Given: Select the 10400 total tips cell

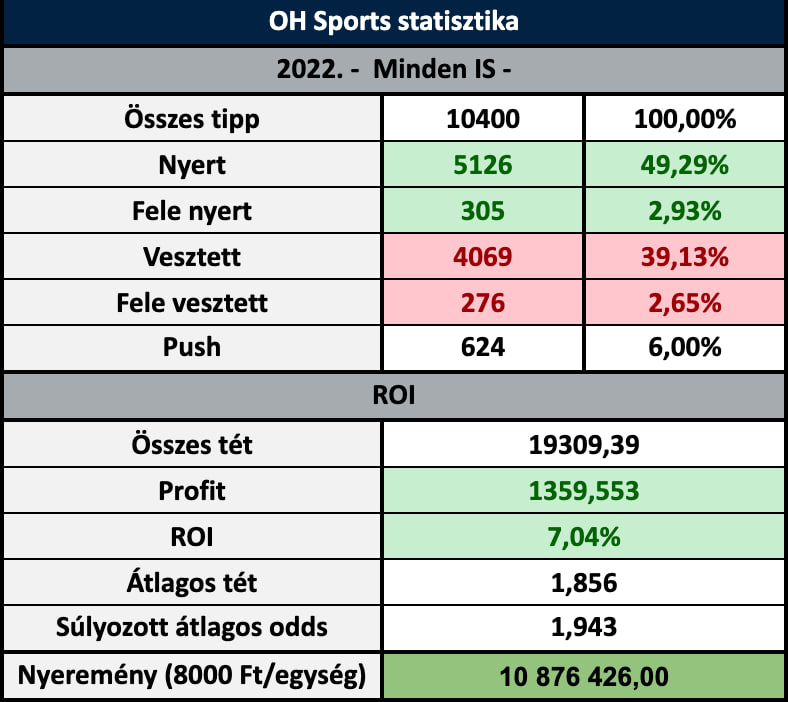Looking at the screenshot, I should tap(484, 120).
